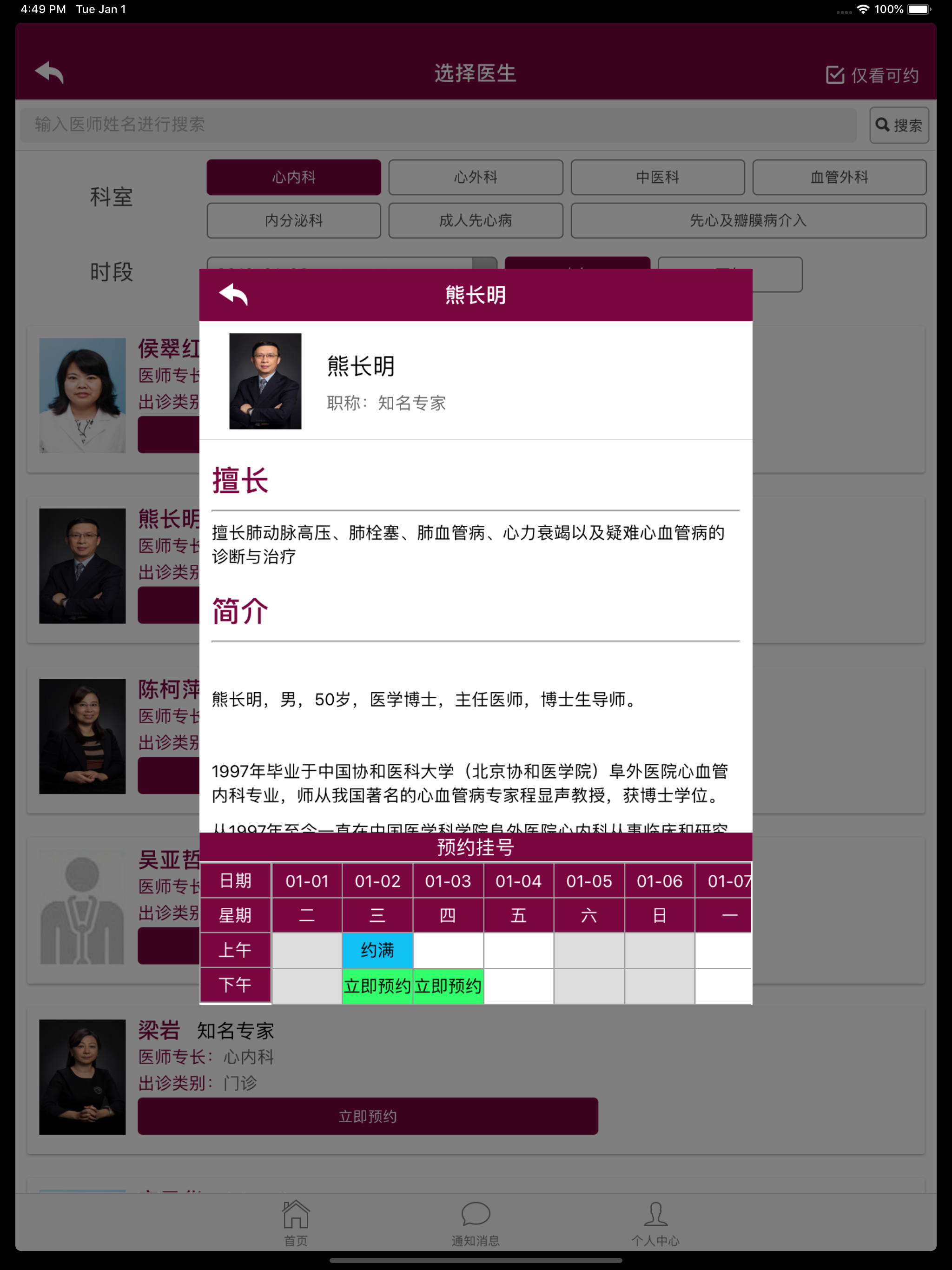Screen dimensions: 952x1270
Task: Select the 血管外科 department
Action: click(x=839, y=178)
